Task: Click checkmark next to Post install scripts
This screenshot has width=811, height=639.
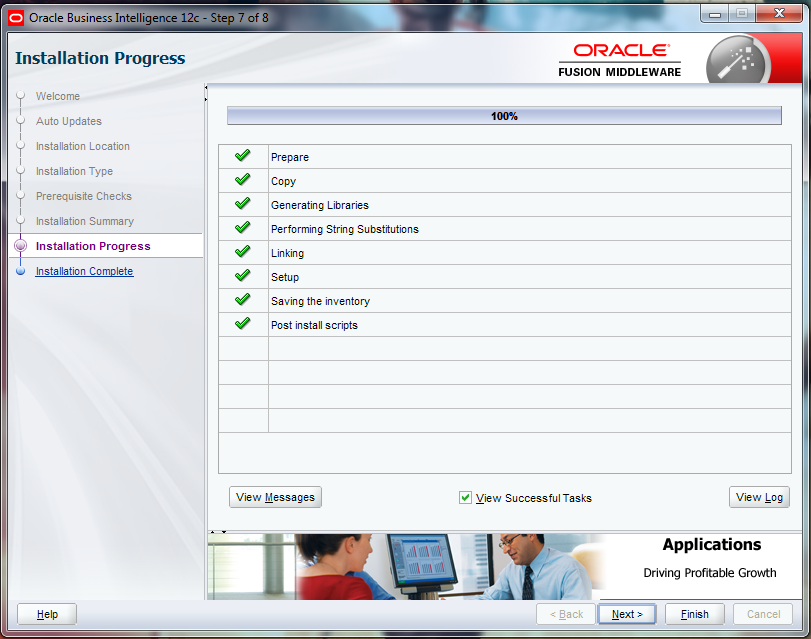Action: point(243,323)
